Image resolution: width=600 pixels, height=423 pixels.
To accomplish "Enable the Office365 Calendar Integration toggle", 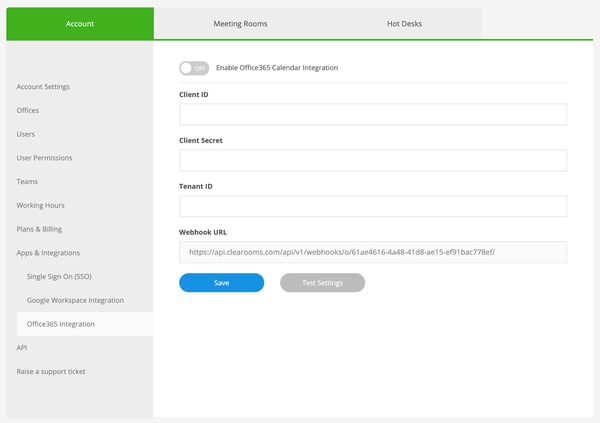I will [195, 68].
